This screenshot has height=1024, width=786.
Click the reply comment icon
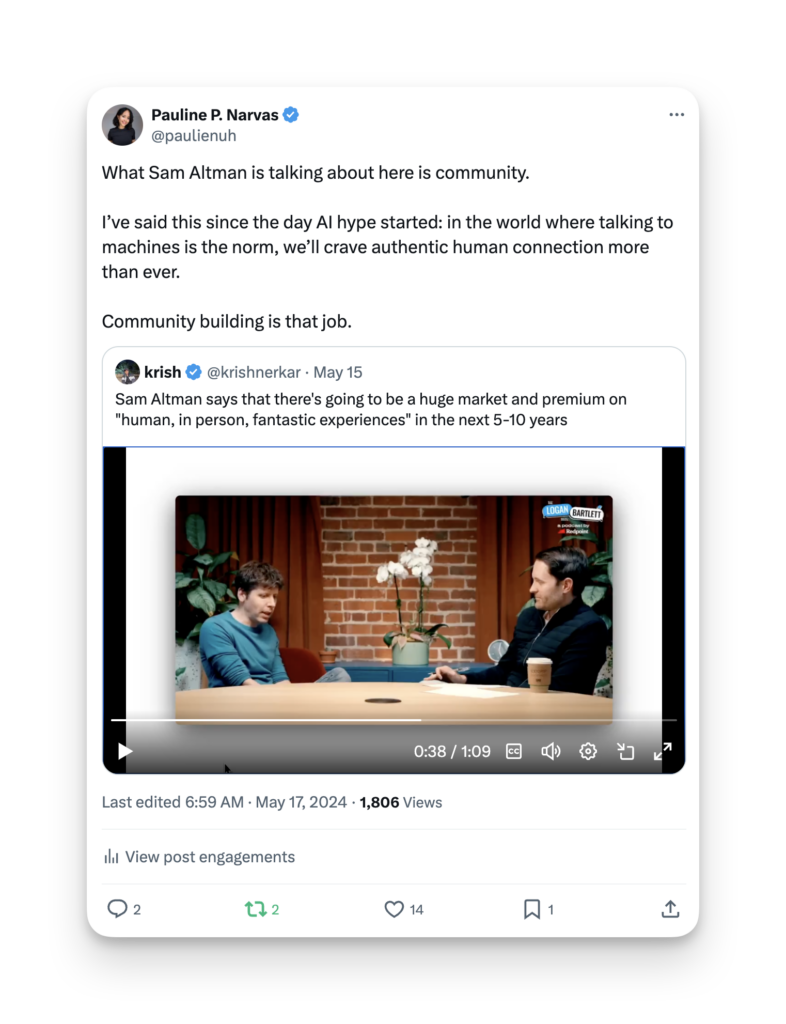(118, 909)
